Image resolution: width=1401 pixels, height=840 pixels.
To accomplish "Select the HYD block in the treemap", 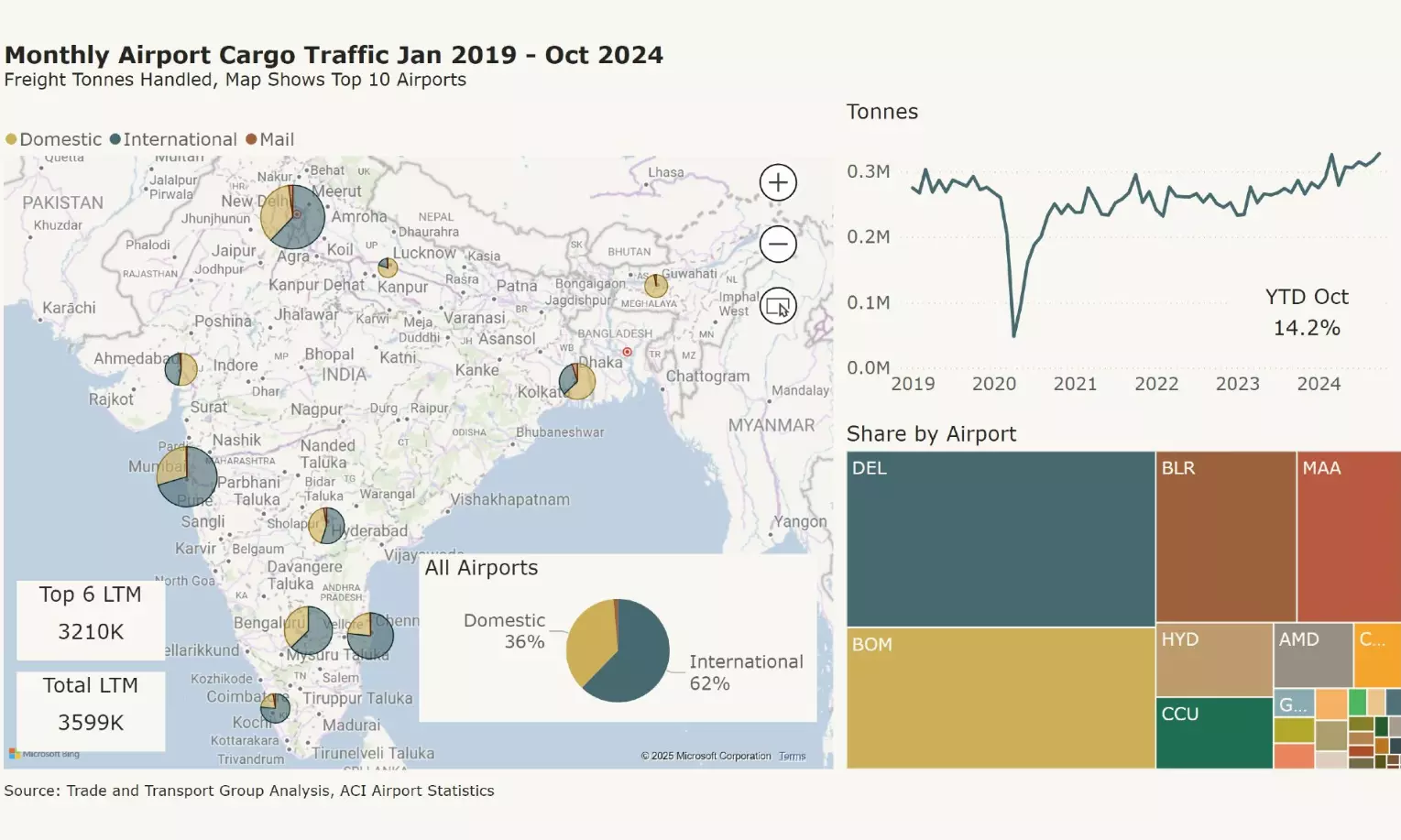I will coord(1214,660).
